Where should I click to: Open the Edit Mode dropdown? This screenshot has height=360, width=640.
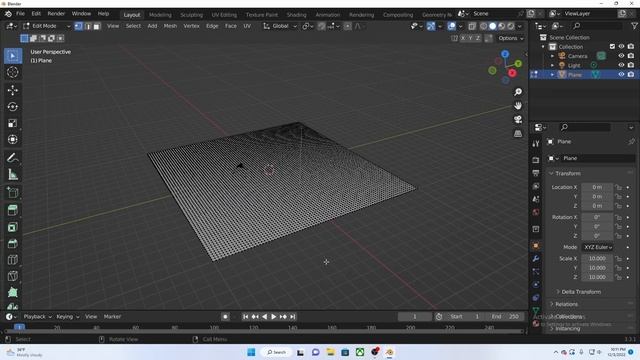pyautogui.click(x=47, y=26)
